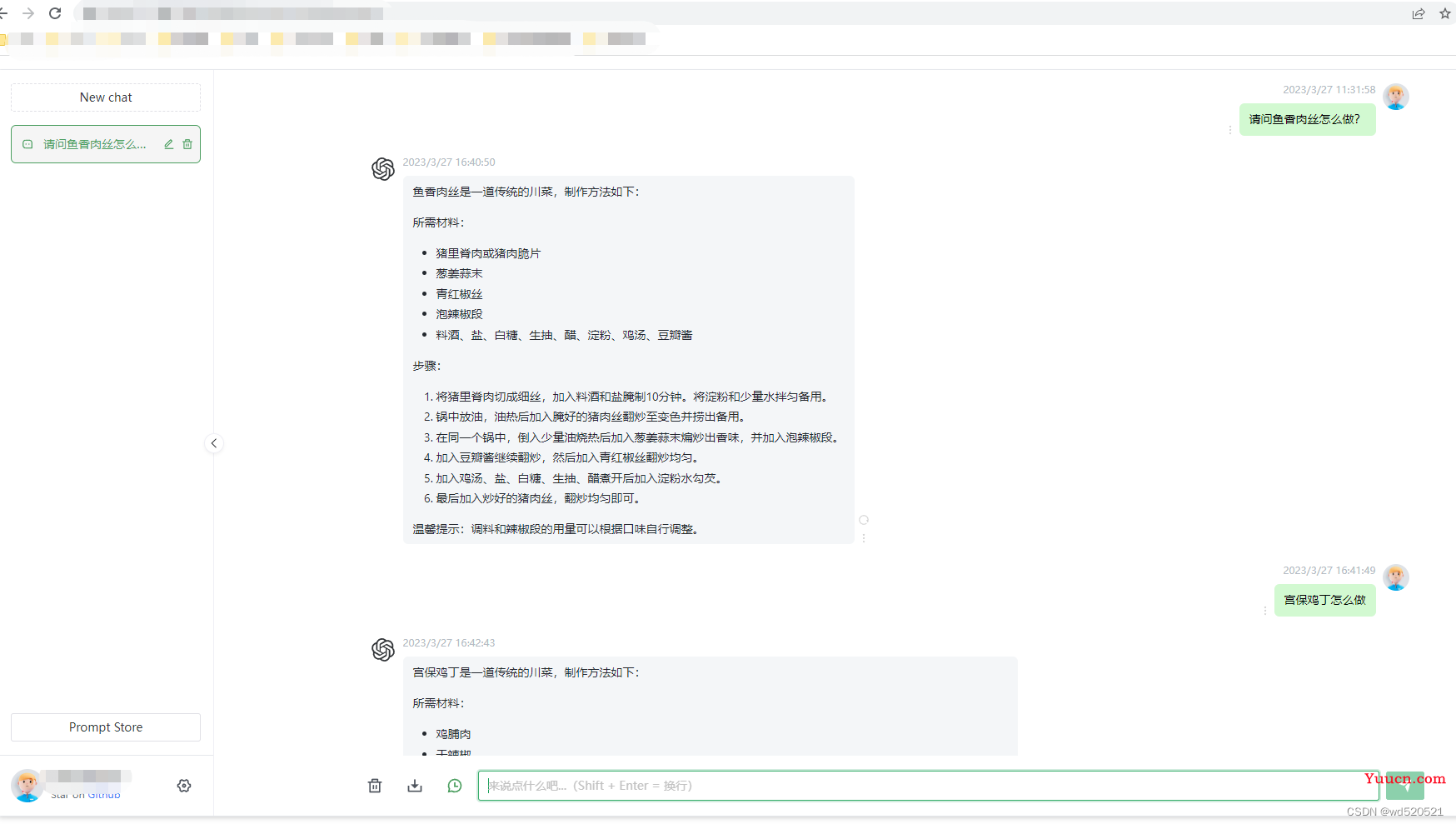
Task: Edit the chat title with pencil icon
Action: point(168,144)
